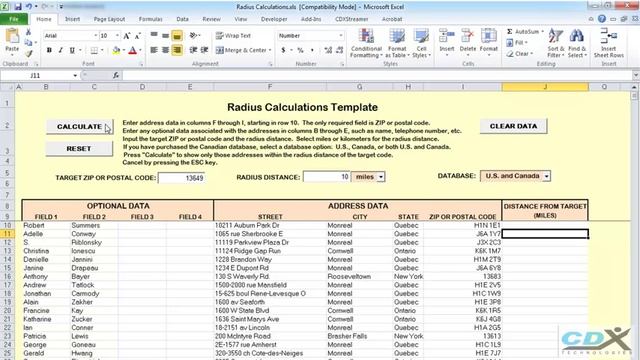Viewport: 640px width, 360px height.
Task: Open Conditional Formatting menu
Action: click(366, 43)
